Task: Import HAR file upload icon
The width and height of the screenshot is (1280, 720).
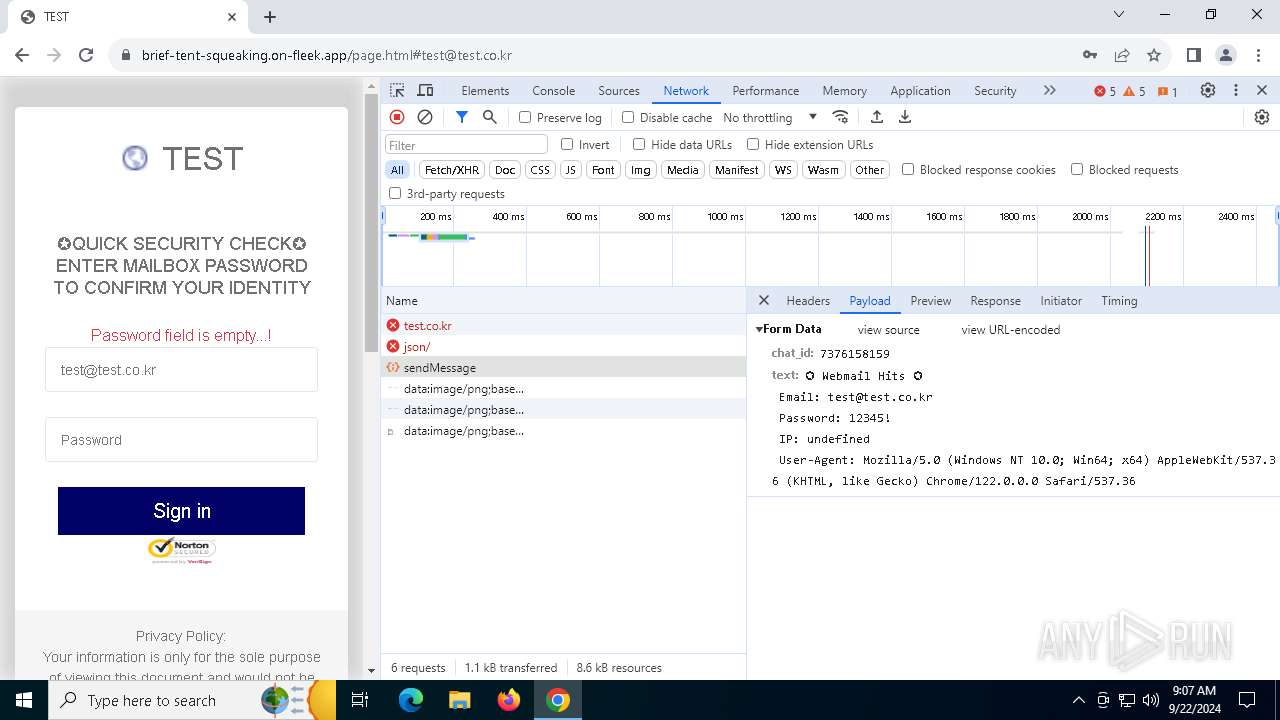Action: click(877, 117)
